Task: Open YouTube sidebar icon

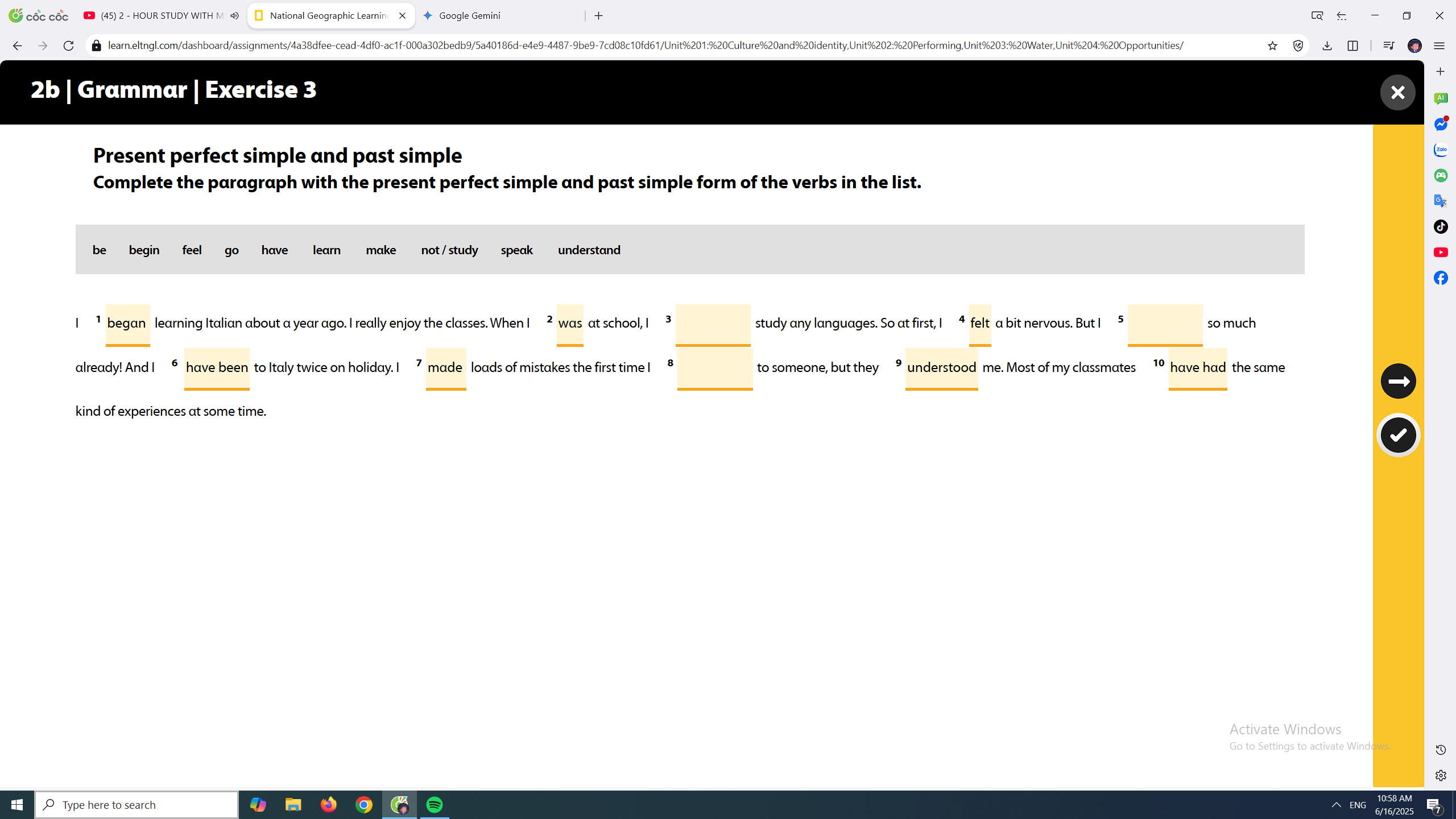Action: (1440, 252)
